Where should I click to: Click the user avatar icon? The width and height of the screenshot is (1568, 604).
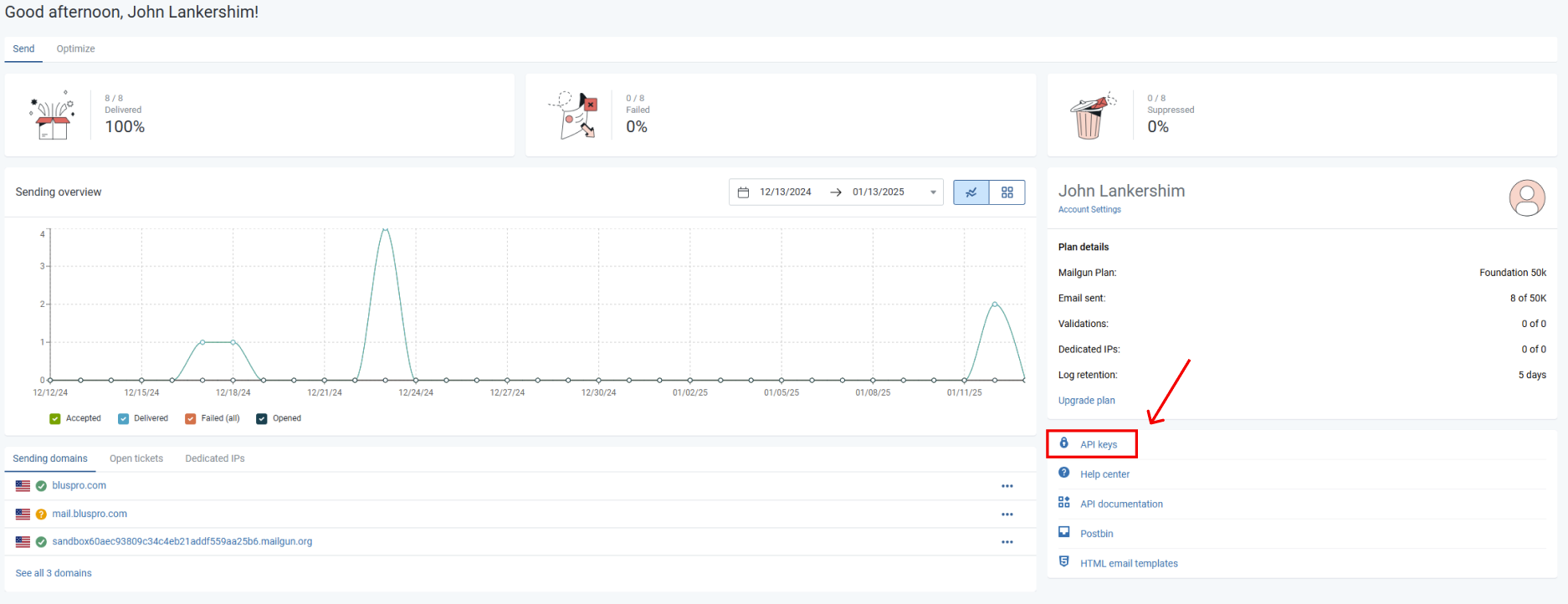coord(1527,198)
